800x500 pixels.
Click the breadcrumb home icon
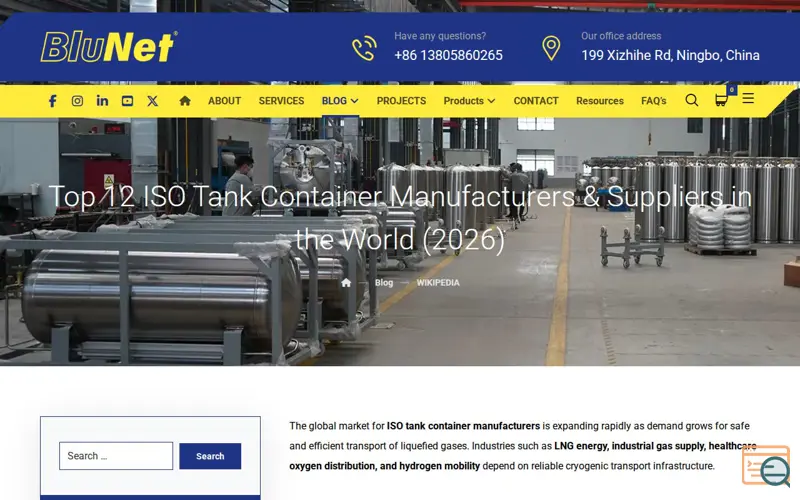pyautogui.click(x=346, y=283)
